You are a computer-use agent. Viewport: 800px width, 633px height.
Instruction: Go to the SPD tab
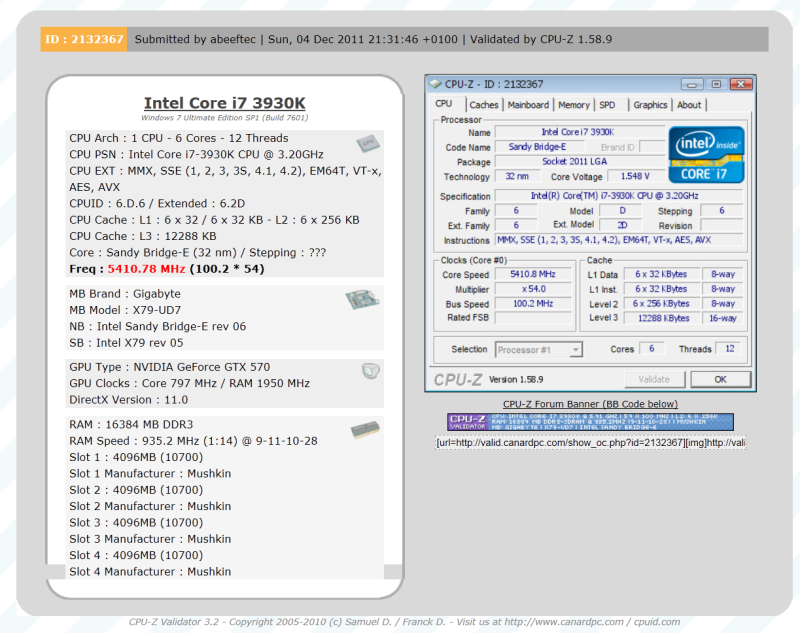(607, 105)
